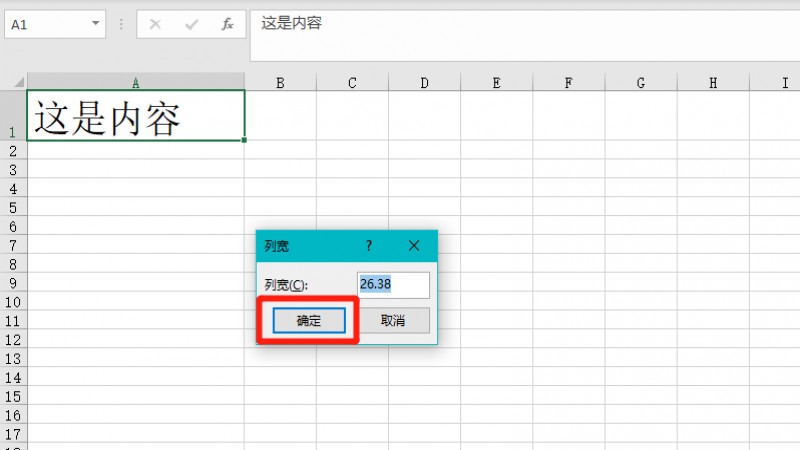Select column B header
The width and height of the screenshot is (800, 450).
[x=280, y=82]
